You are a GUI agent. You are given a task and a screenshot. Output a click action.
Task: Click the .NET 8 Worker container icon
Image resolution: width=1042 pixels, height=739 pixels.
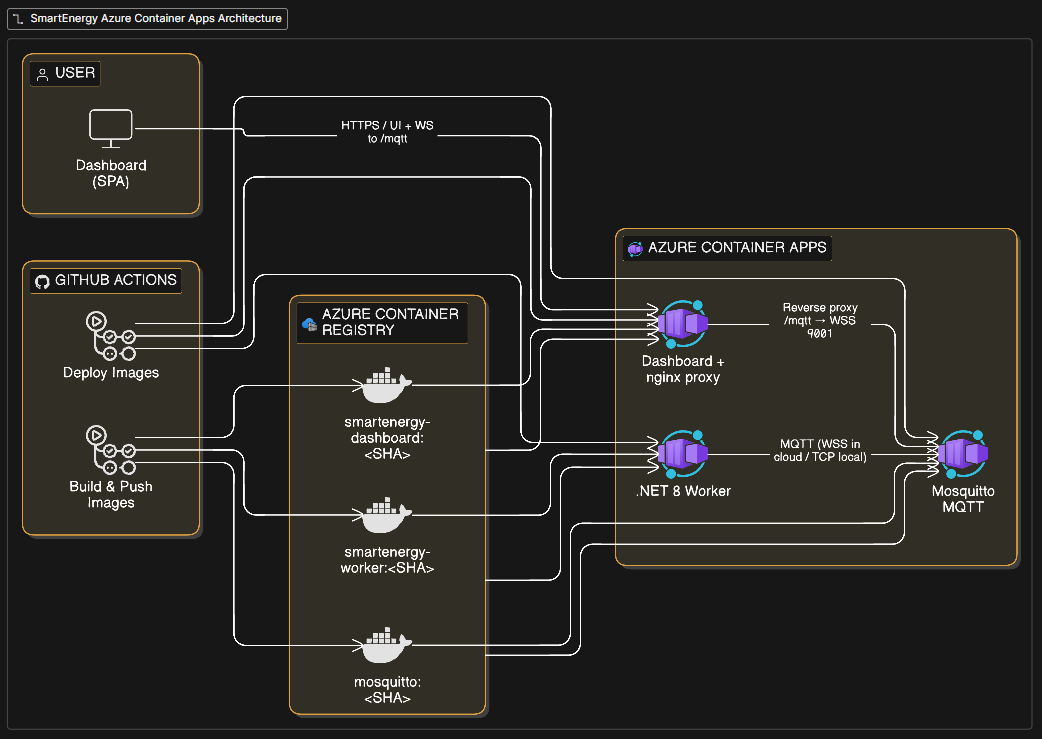pyautogui.click(x=681, y=452)
